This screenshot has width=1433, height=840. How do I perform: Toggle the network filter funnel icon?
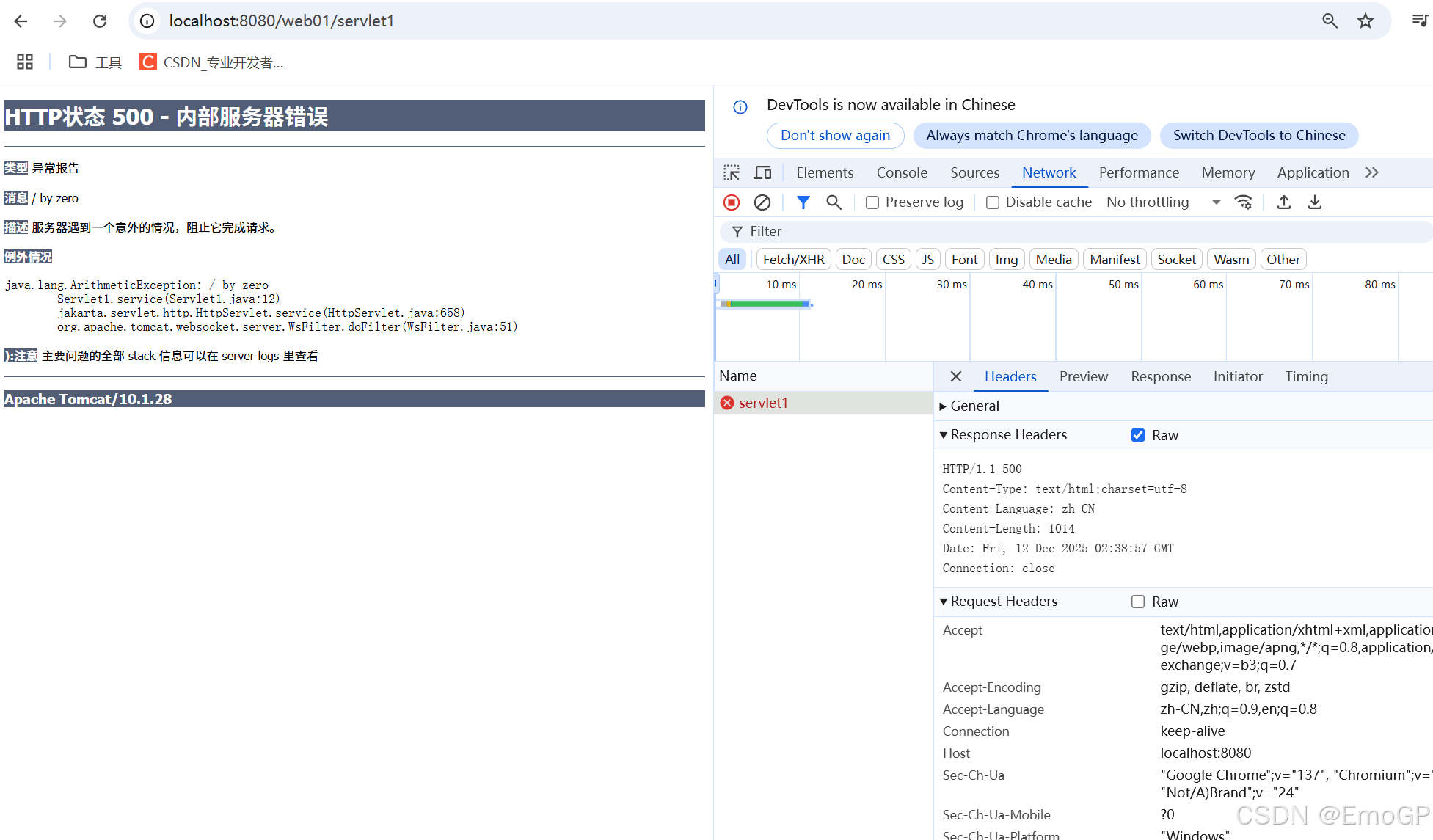tap(803, 202)
